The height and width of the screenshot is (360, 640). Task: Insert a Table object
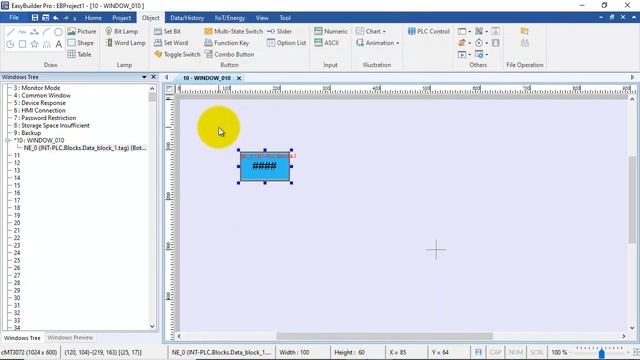(x=80, y=54)
